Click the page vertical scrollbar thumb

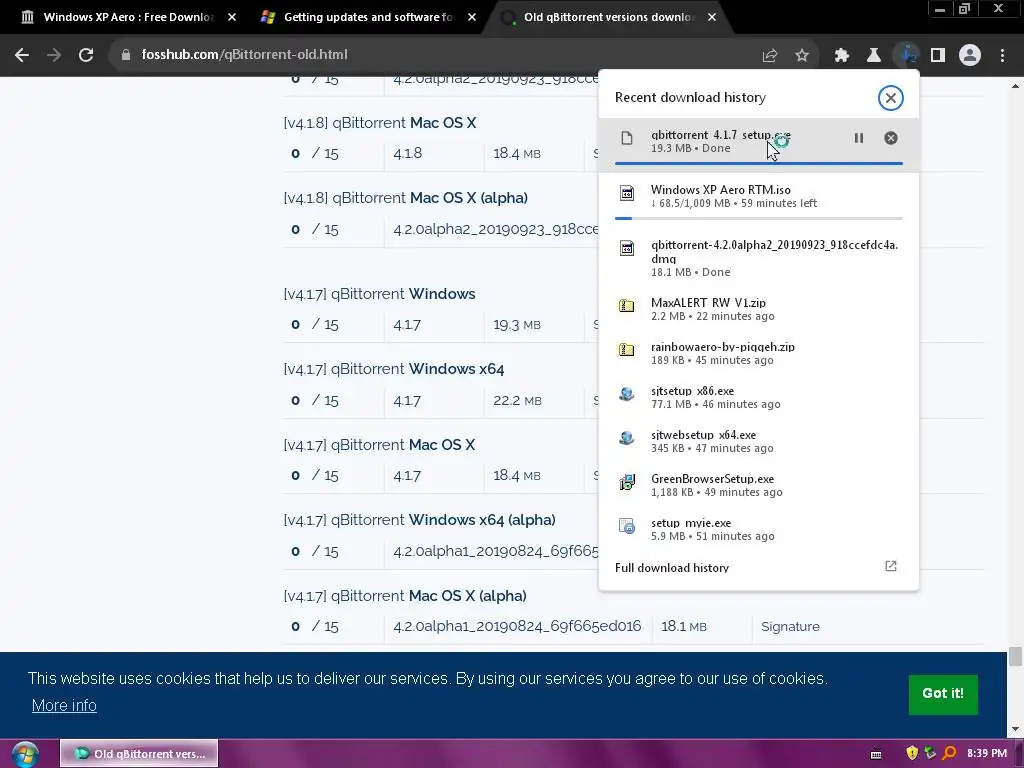coord(1015,656)
